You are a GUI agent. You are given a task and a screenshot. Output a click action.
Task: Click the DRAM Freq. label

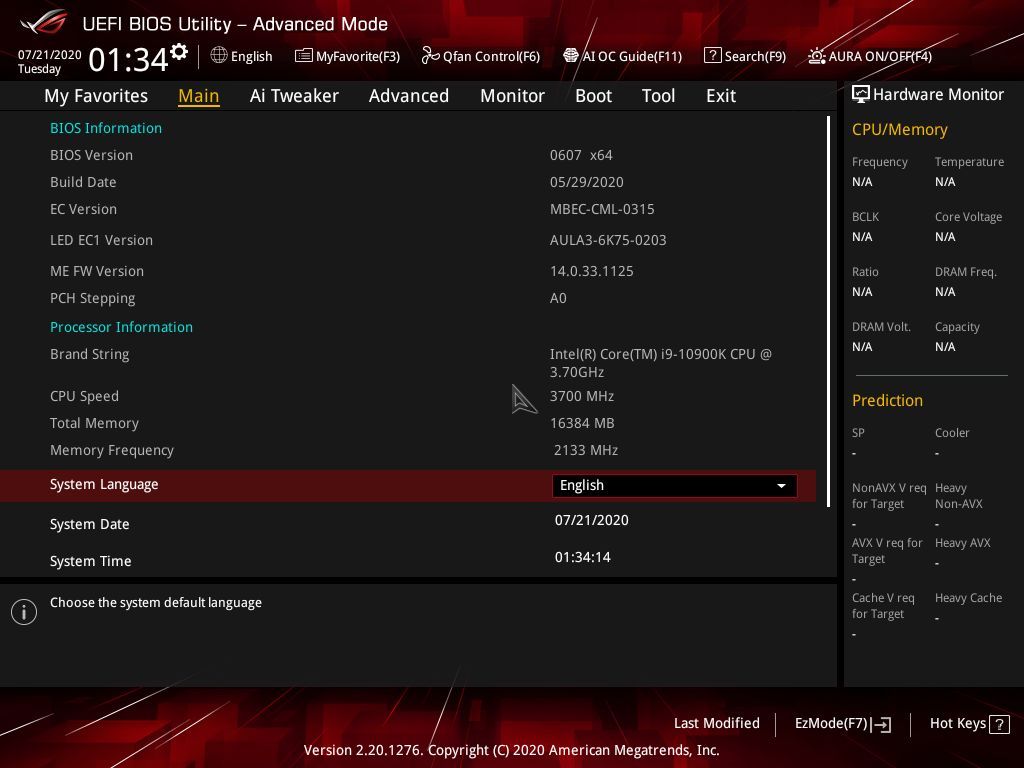965,272
